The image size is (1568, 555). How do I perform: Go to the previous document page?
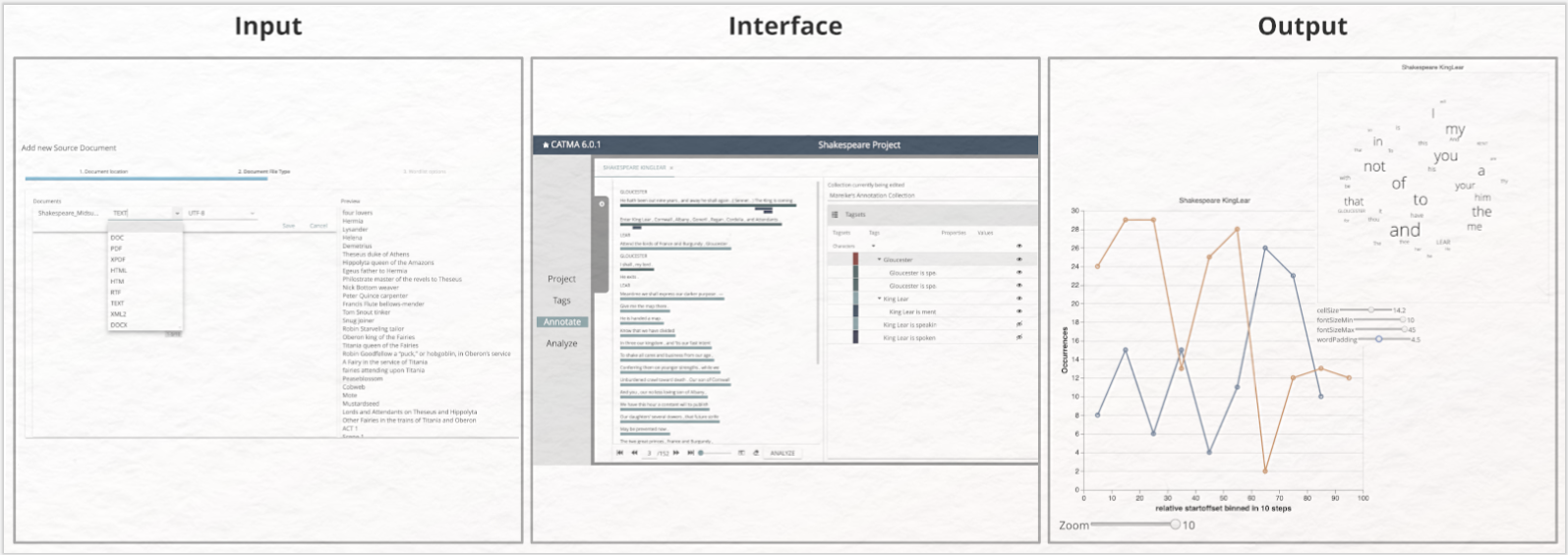pos(634,453)
